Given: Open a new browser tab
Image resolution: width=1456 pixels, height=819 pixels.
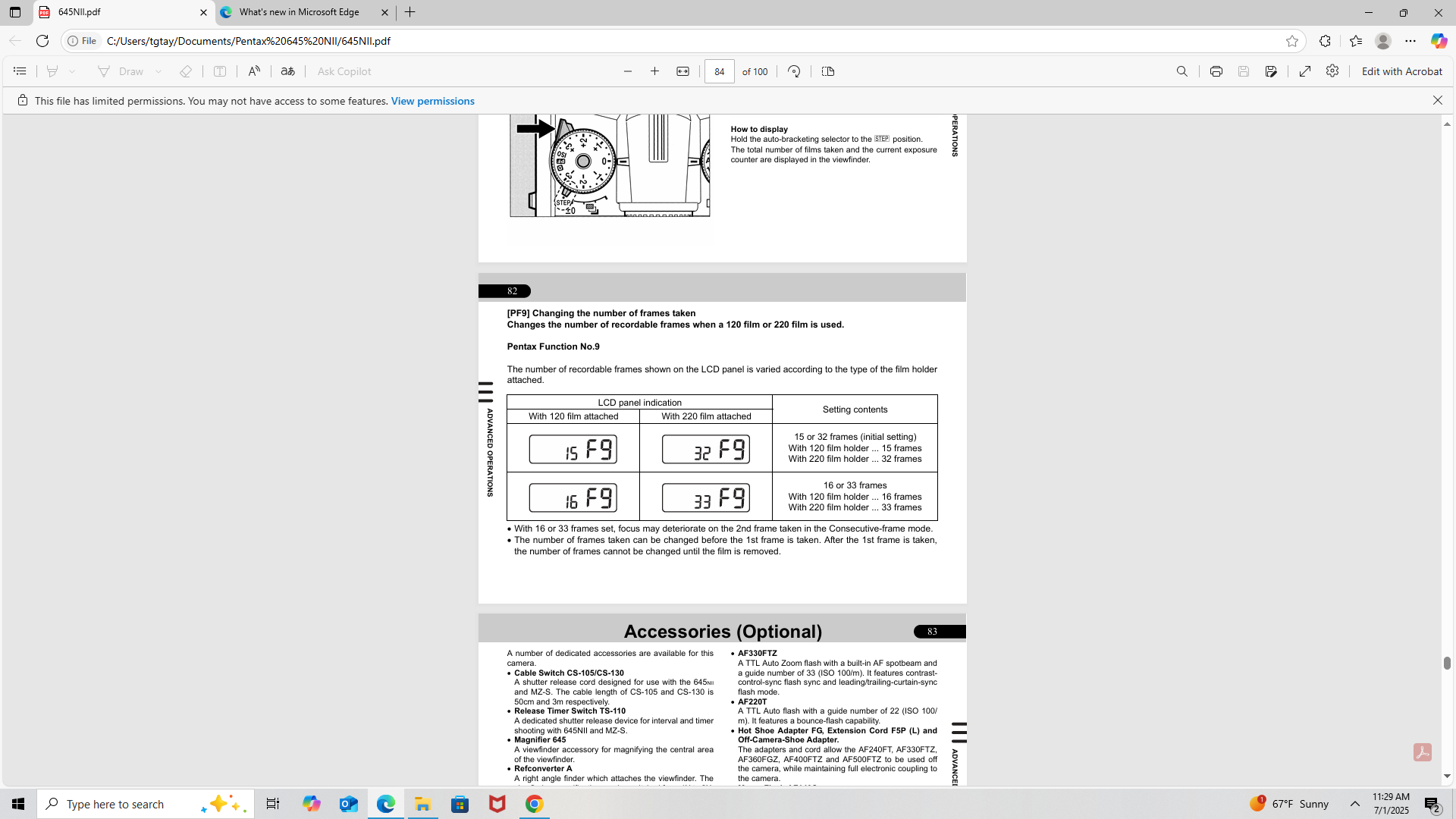Looking at the screenshot, I should (410, 12).
